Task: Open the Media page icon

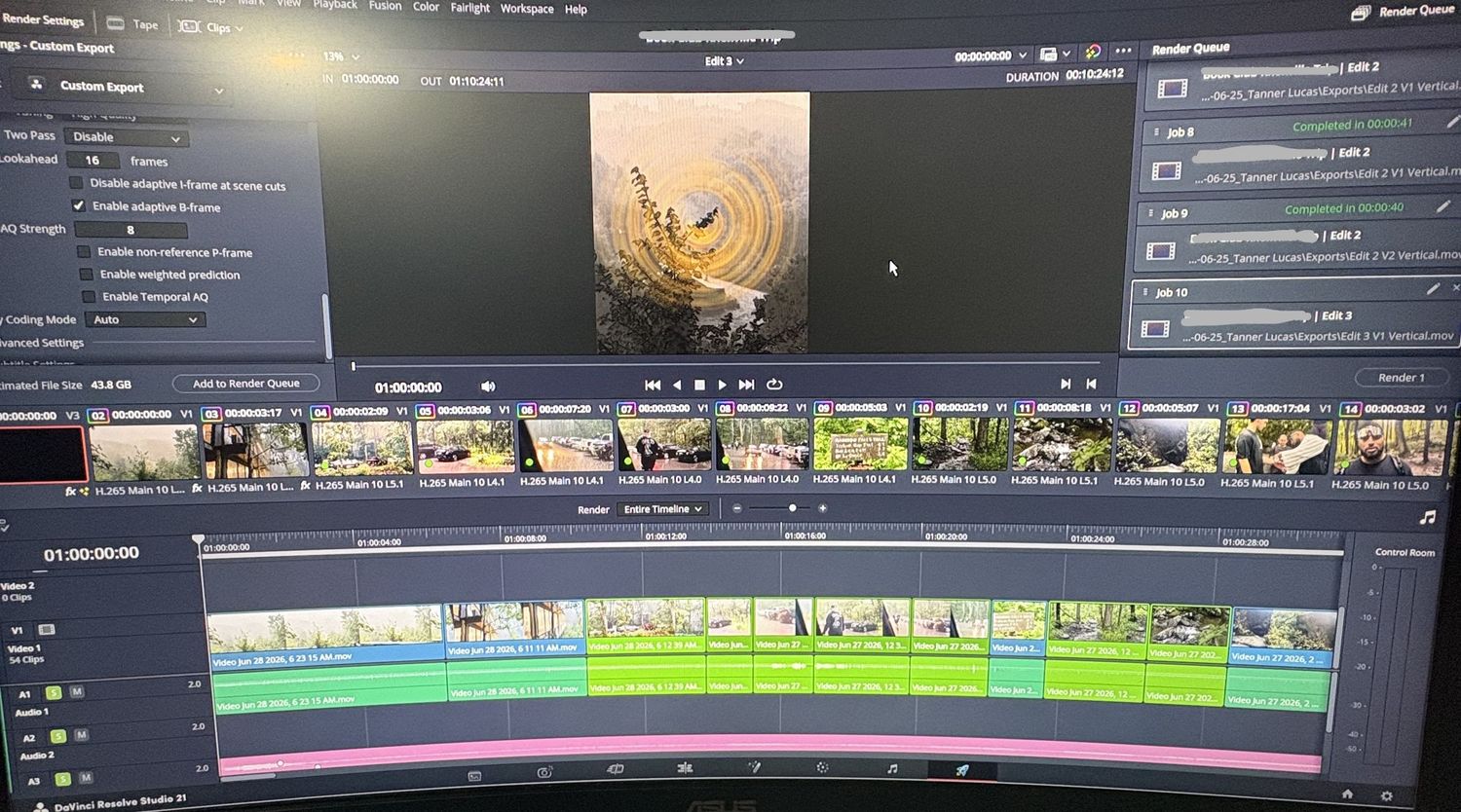Action: [x=474, y=776]
